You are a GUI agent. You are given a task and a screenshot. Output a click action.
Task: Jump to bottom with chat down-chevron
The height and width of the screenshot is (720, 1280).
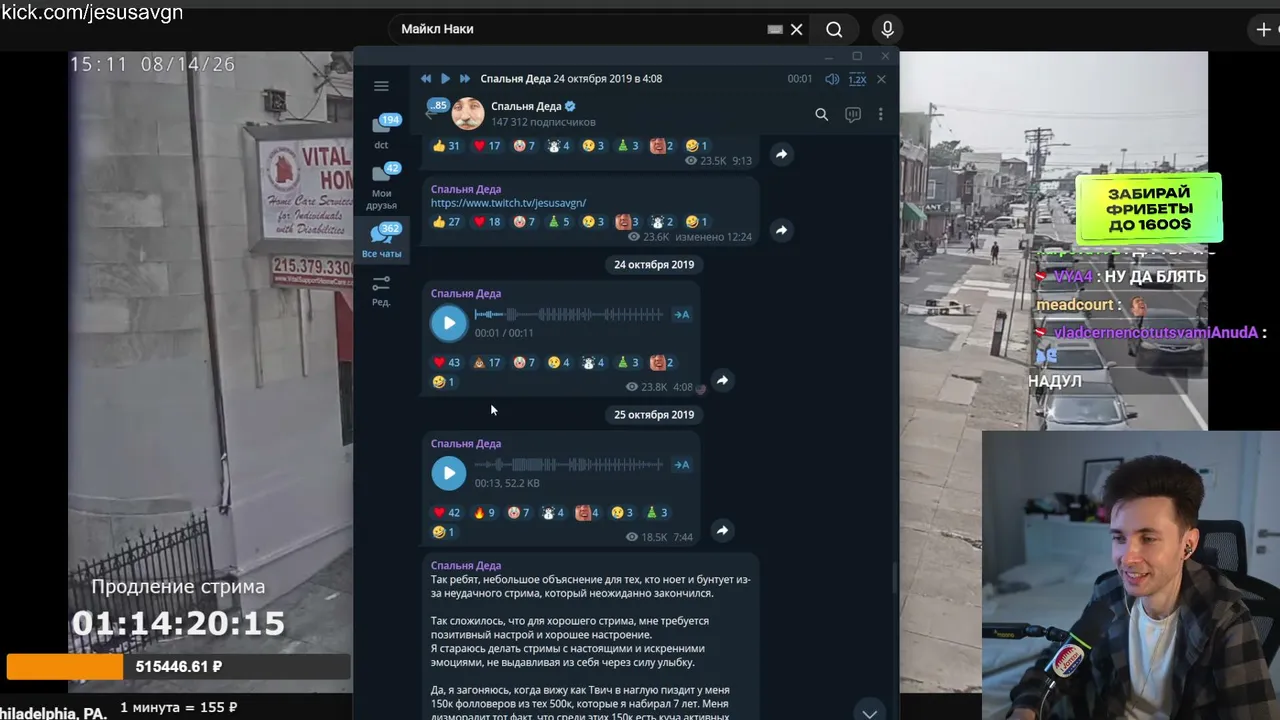(869, 712)
